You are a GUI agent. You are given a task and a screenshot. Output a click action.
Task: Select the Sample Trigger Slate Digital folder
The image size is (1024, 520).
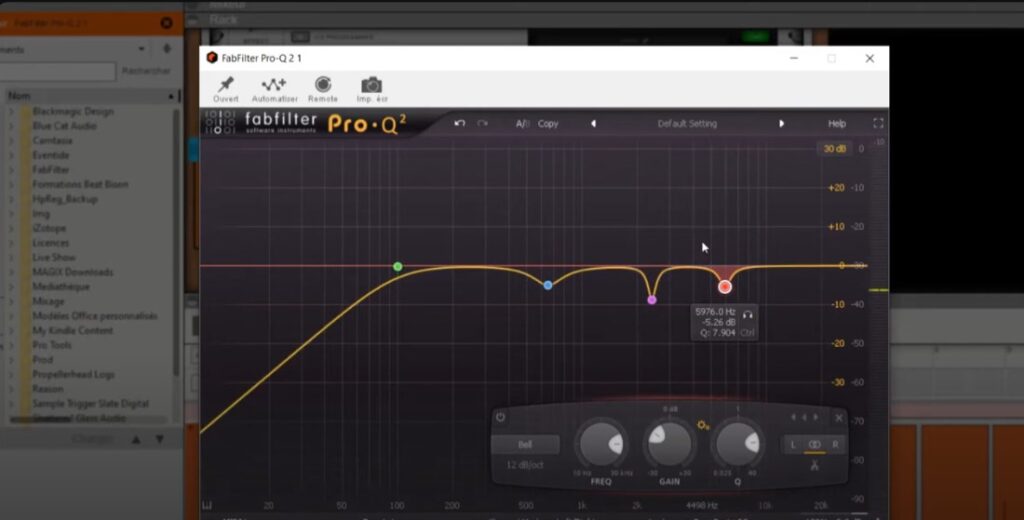point(91,404)
